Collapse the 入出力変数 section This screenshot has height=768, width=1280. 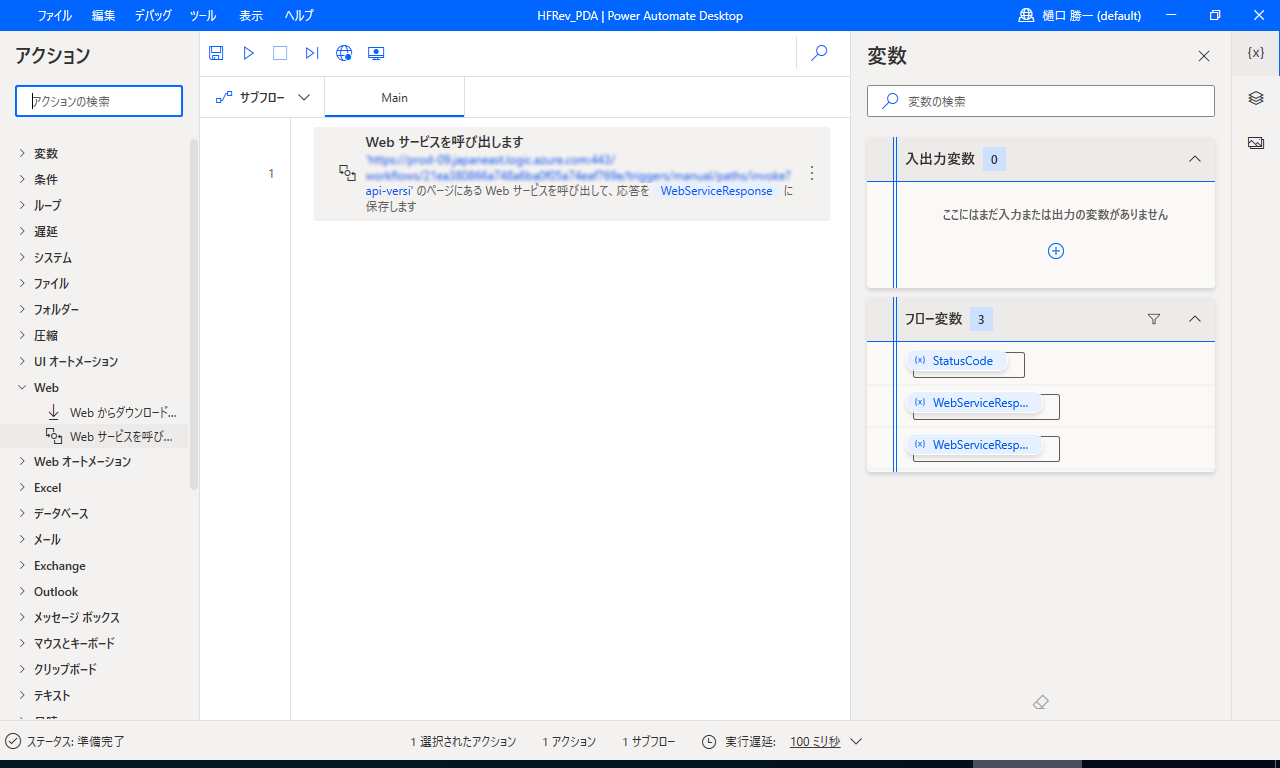(1194, 159)
